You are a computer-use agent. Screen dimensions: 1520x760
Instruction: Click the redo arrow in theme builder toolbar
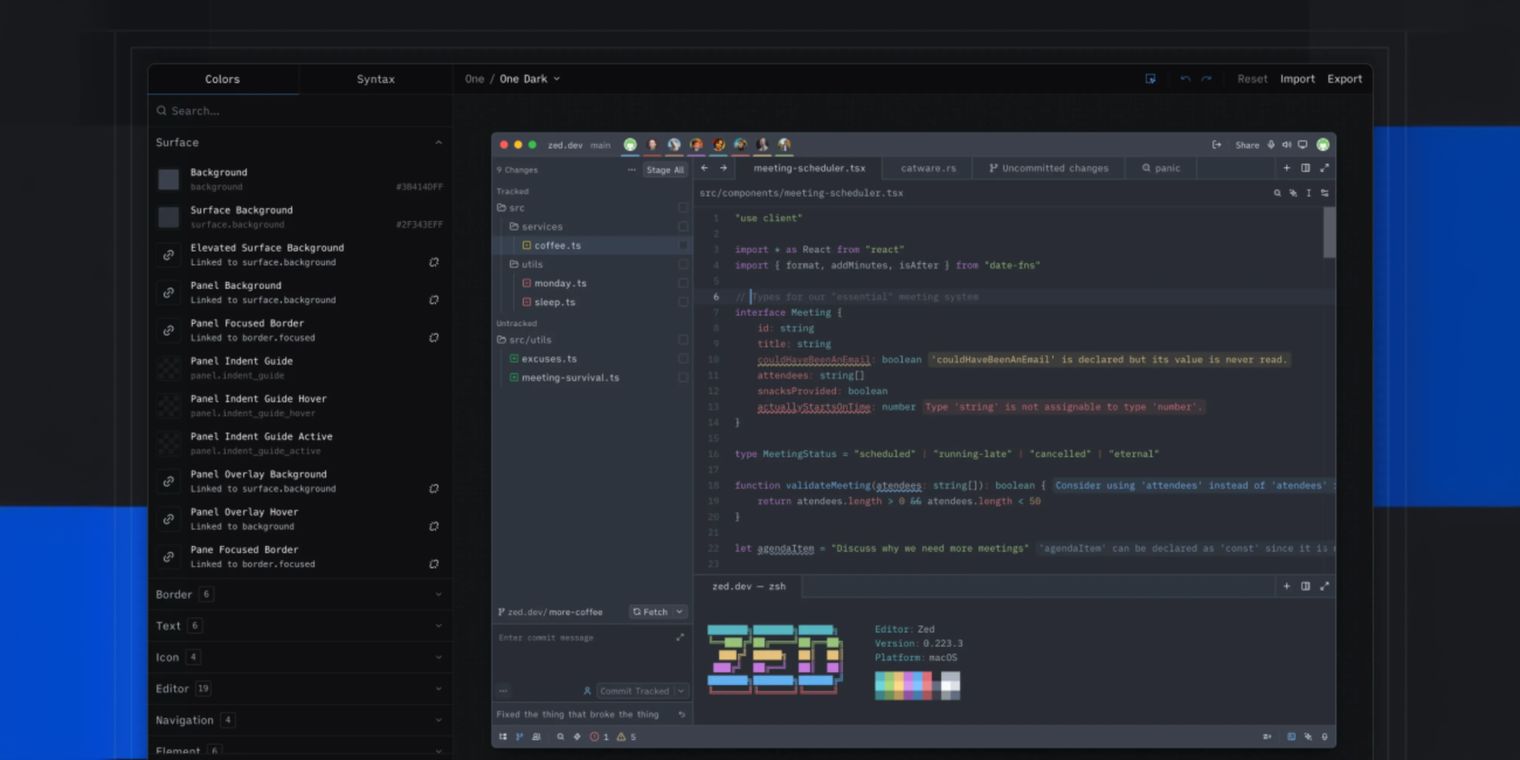click(x=1206, y=79)
